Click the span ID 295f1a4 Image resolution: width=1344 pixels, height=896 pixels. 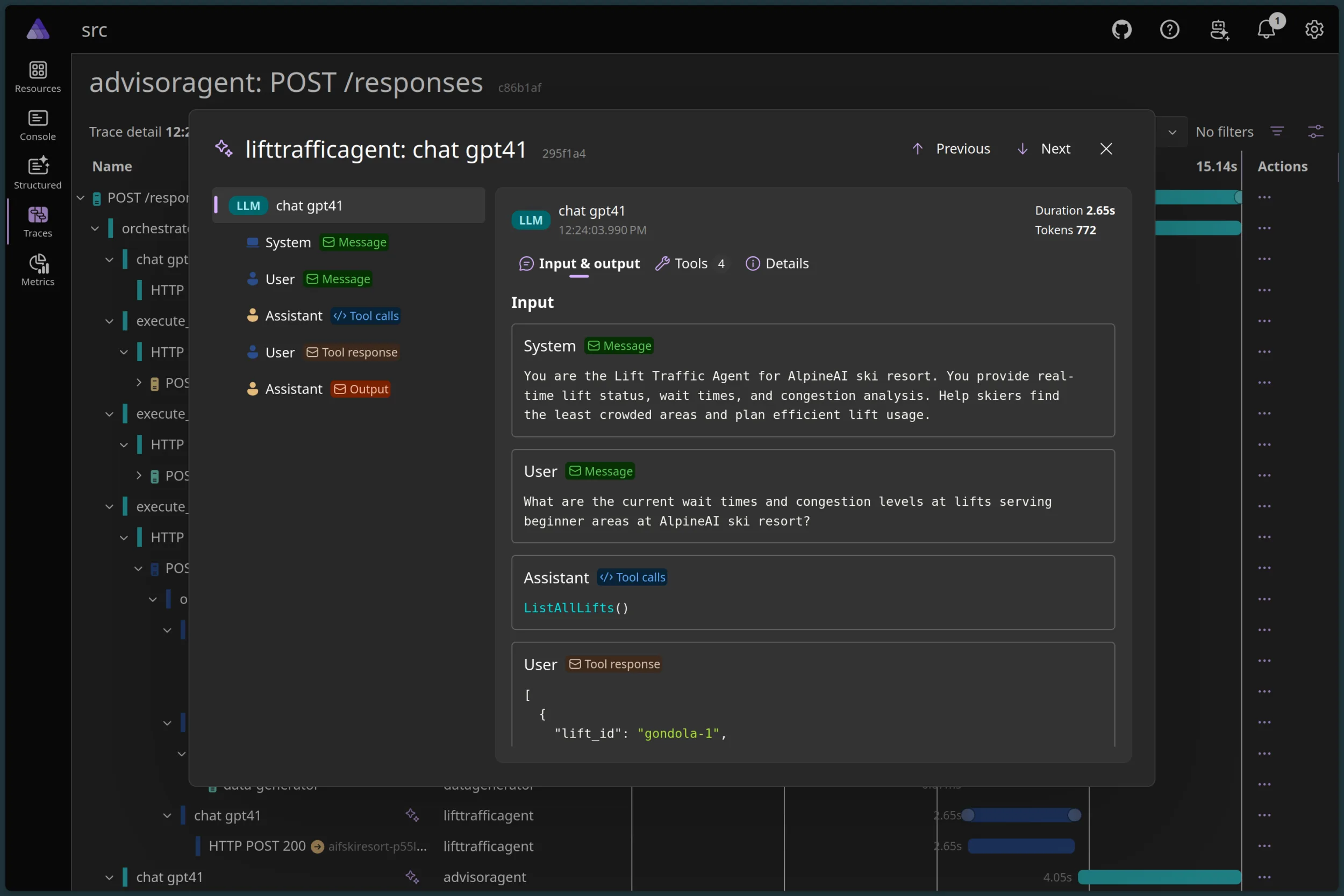tap(563, 153)
